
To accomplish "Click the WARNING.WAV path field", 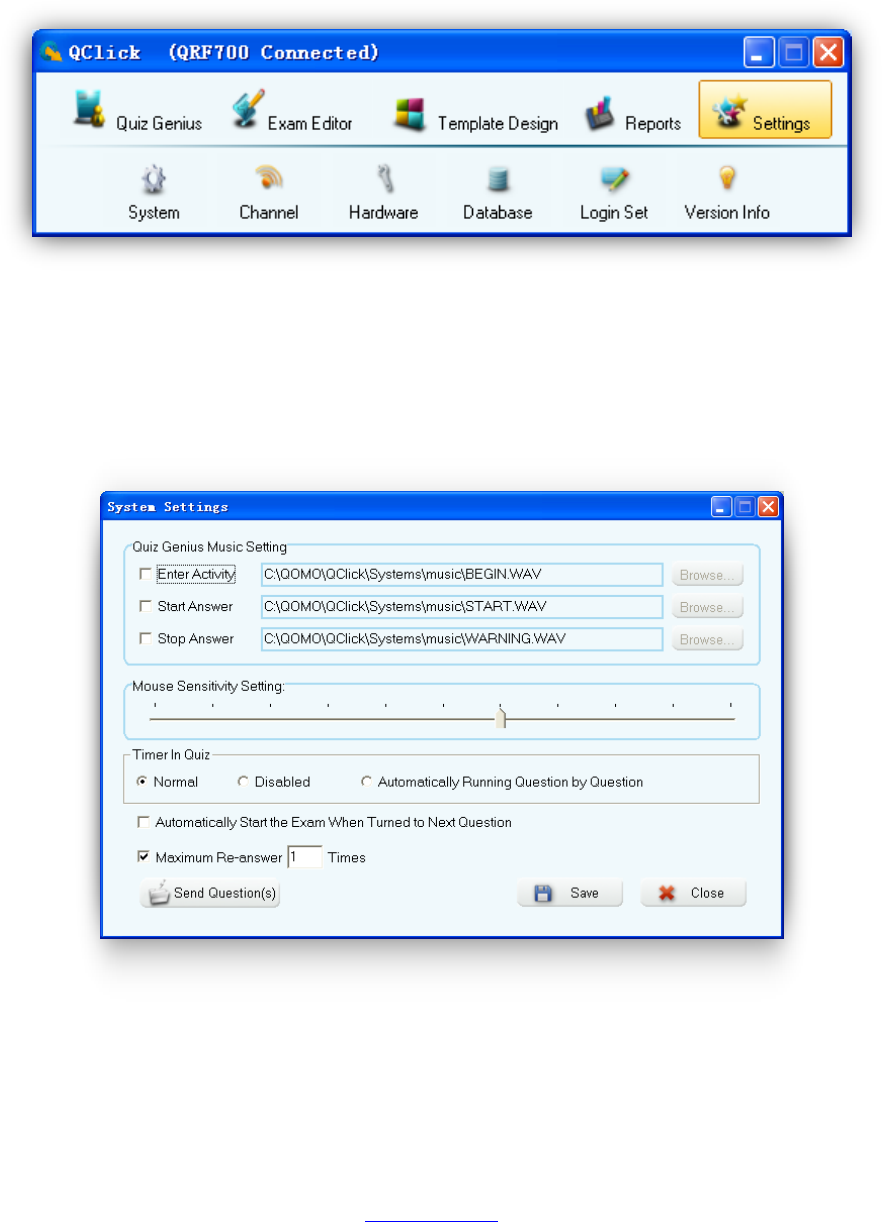I will point(462,638).
